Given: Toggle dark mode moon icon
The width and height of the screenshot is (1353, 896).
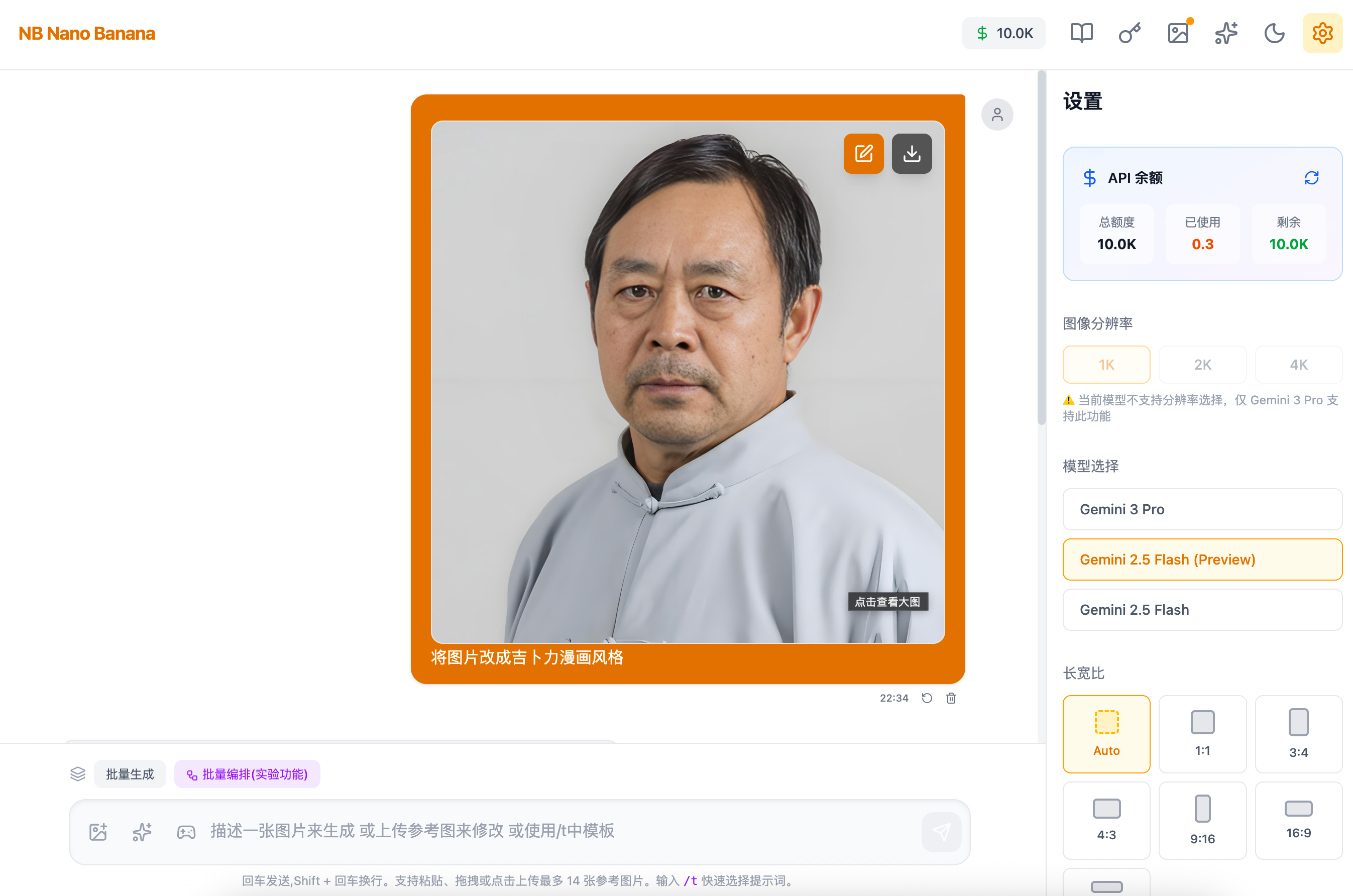Looking at the screenshot, I should [x=1274, y=33].
